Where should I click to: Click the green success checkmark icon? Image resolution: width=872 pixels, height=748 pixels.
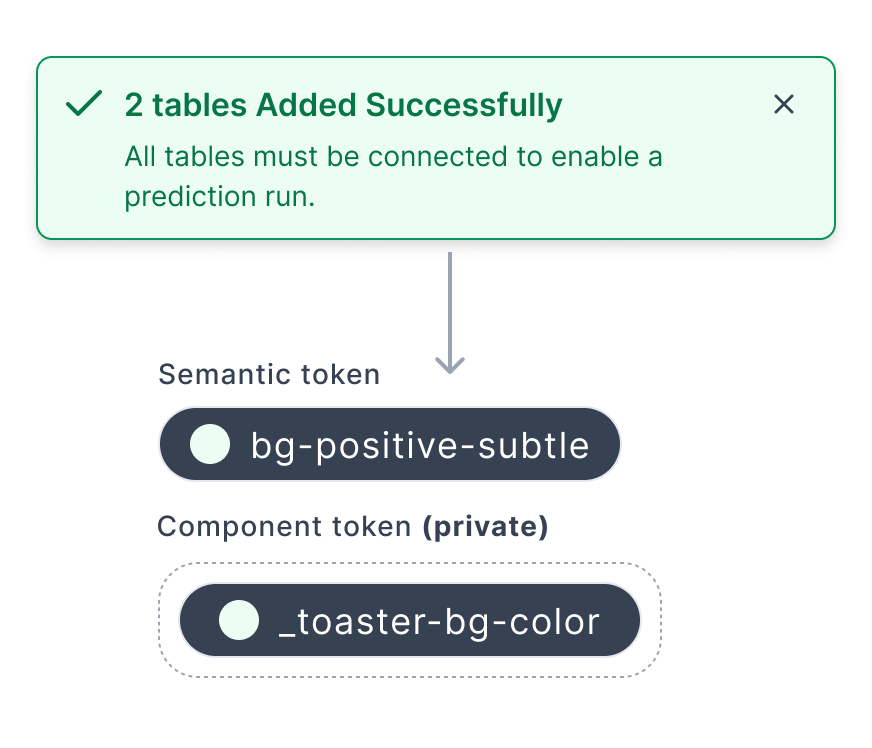pyautogui.click(x=84, y=104)
